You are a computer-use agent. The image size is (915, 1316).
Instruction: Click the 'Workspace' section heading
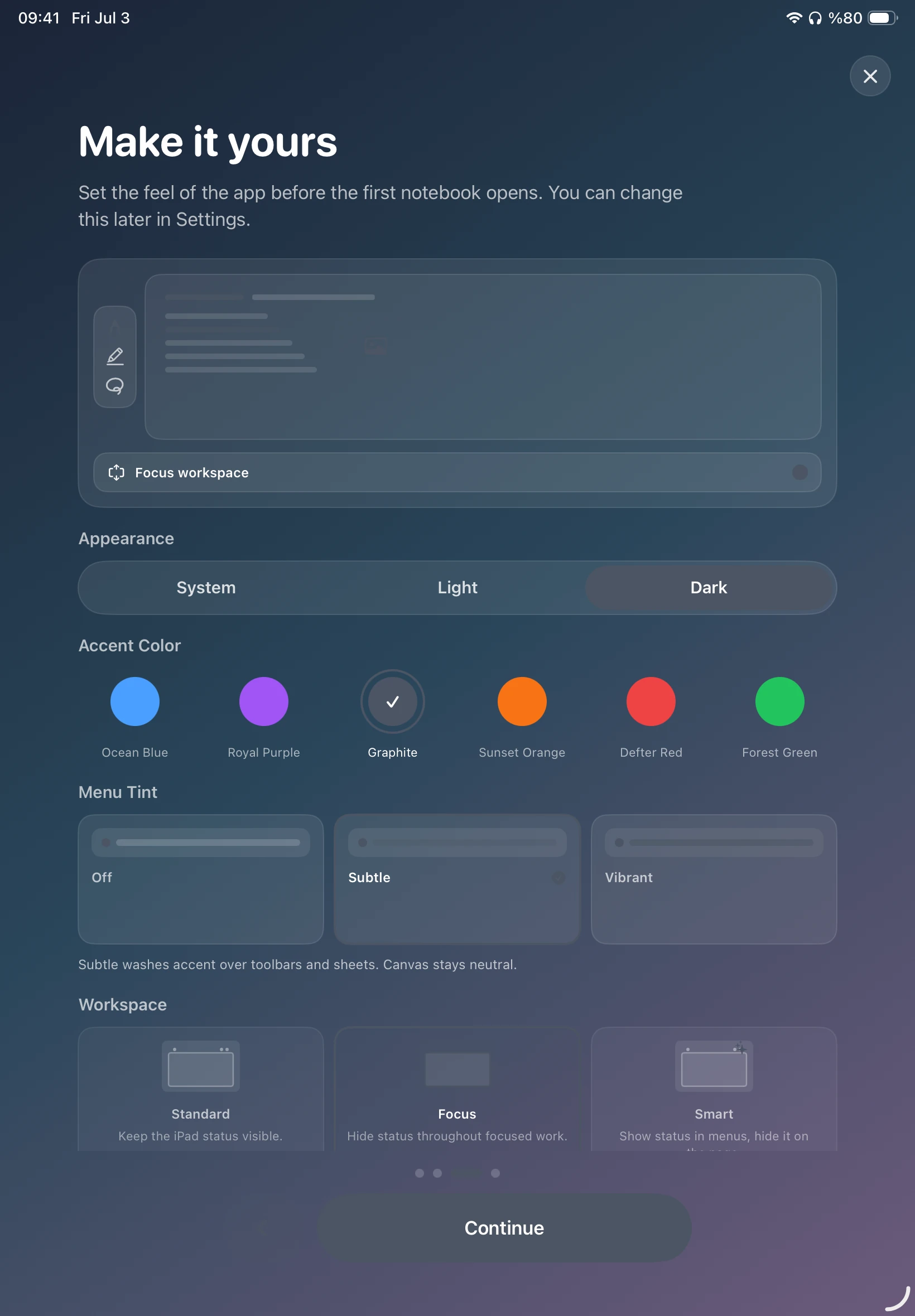[x=123, y=1004]
